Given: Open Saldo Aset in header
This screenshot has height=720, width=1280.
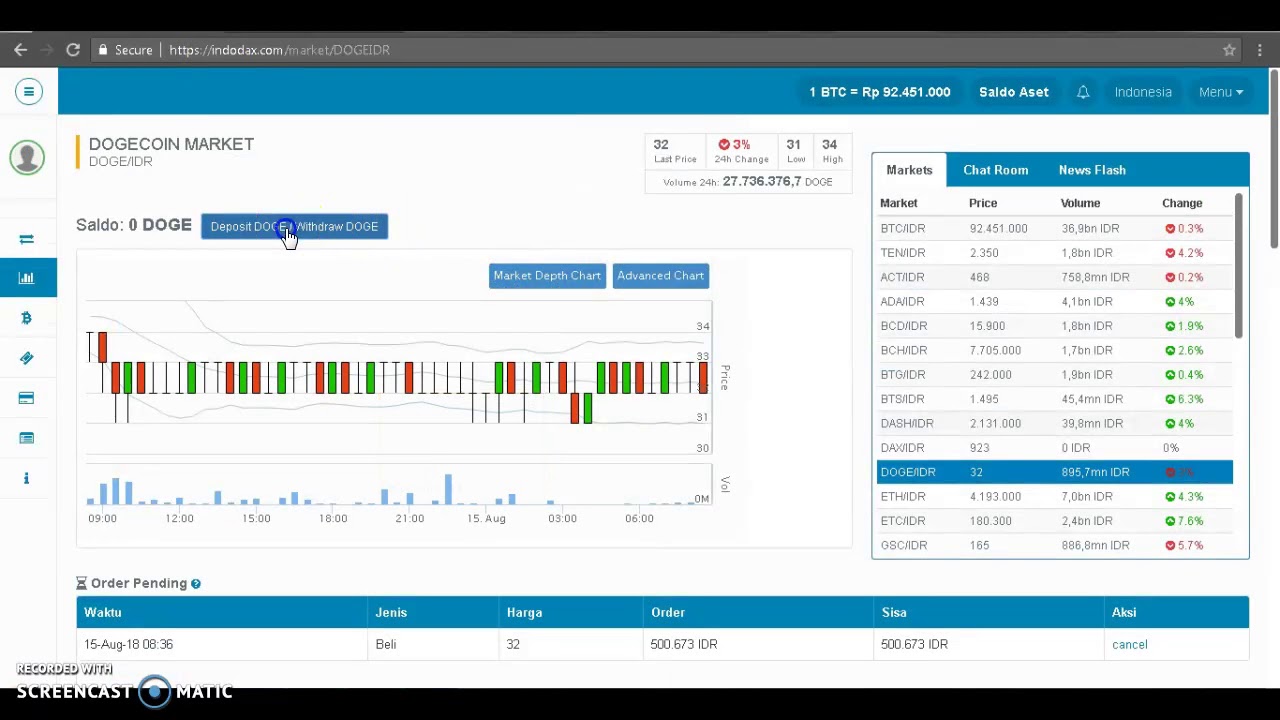Looking at the screenshot, I should pyautogui.click(x=1014, y=92).
